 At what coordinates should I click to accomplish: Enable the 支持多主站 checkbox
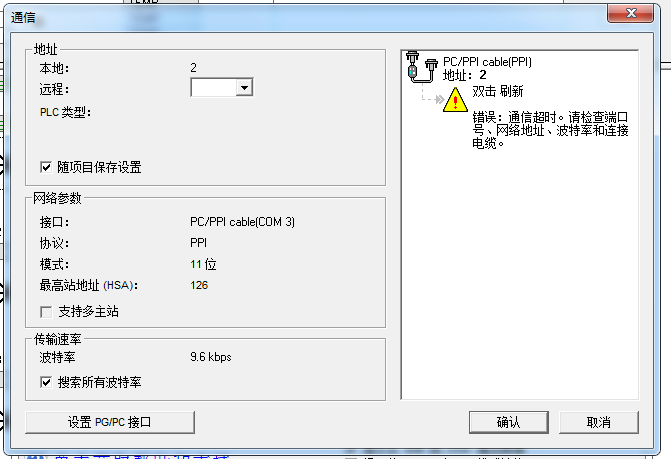tap(46, 311)
